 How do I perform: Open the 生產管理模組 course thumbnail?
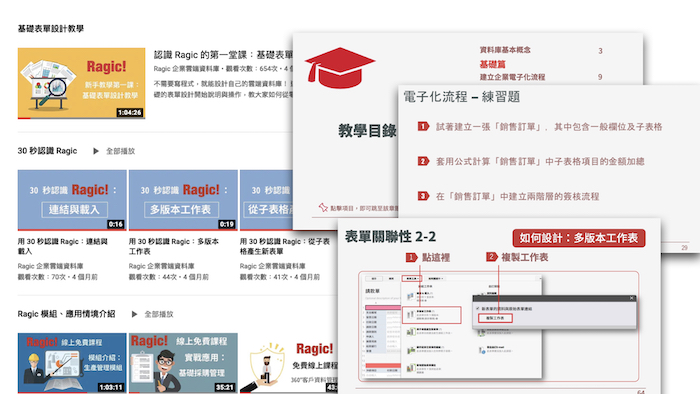click(x=72, y=363)
